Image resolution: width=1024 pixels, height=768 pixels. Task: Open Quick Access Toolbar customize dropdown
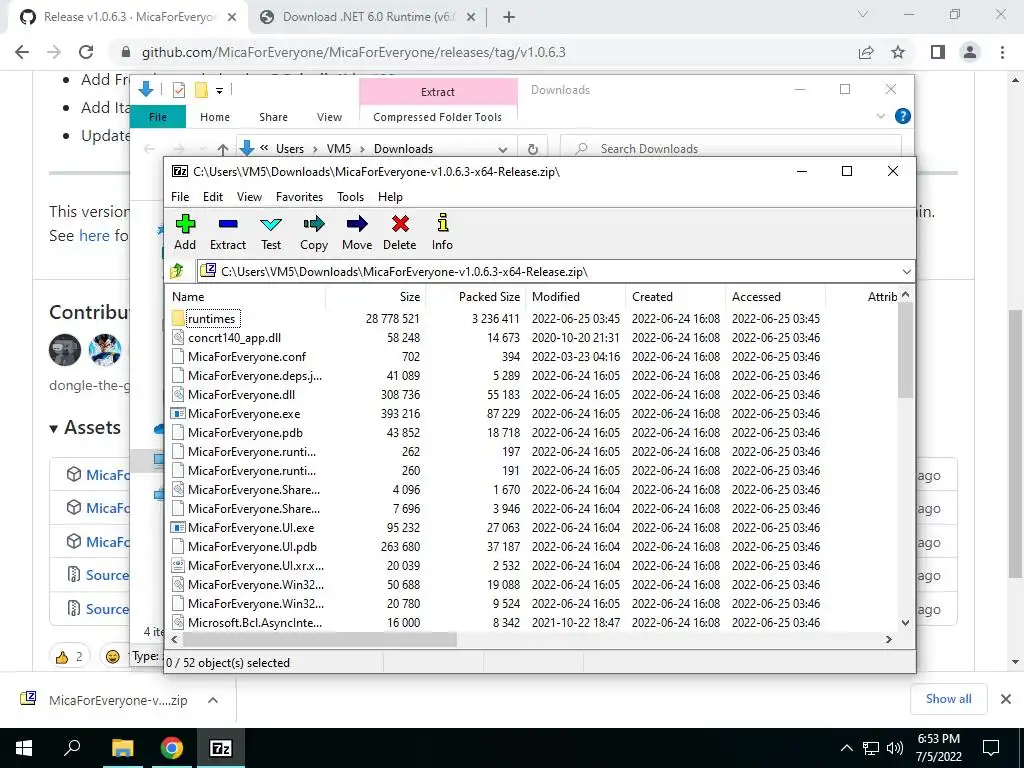(x=219, y=90)
